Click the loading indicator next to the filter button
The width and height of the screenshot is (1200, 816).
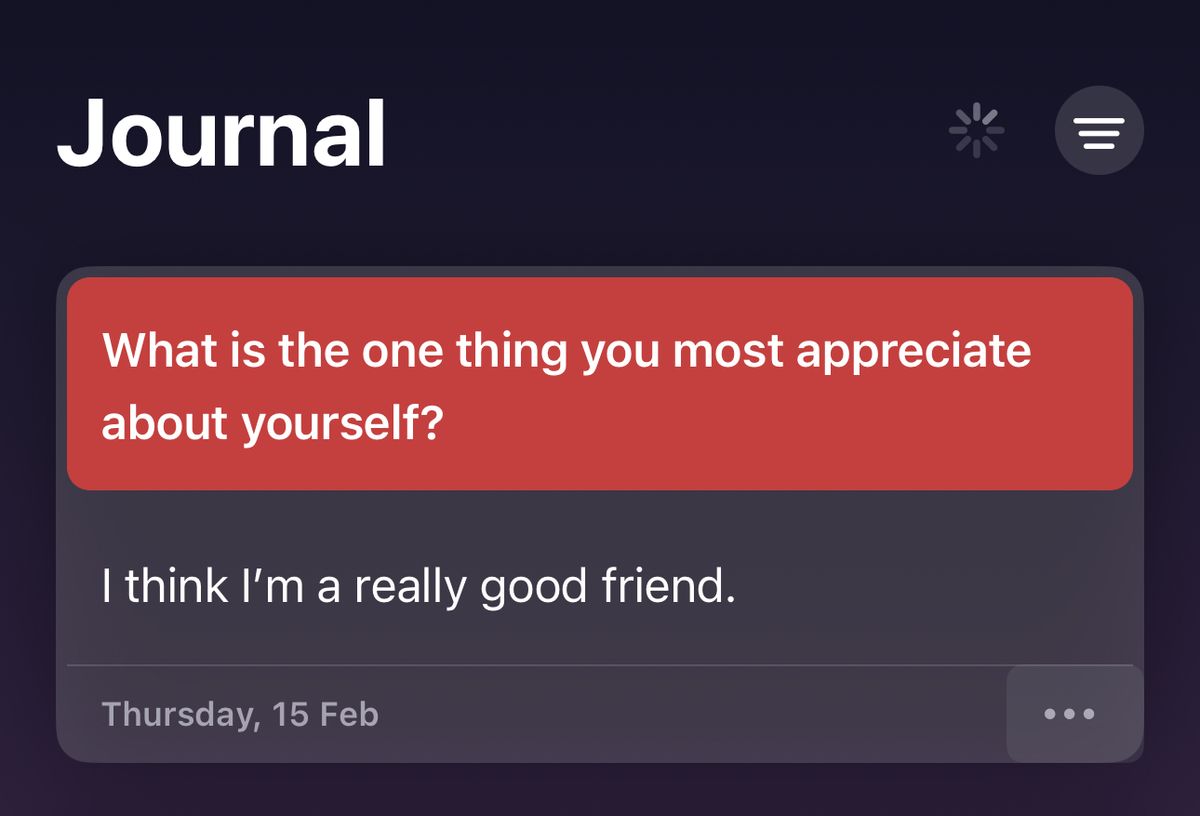(975, 128)
